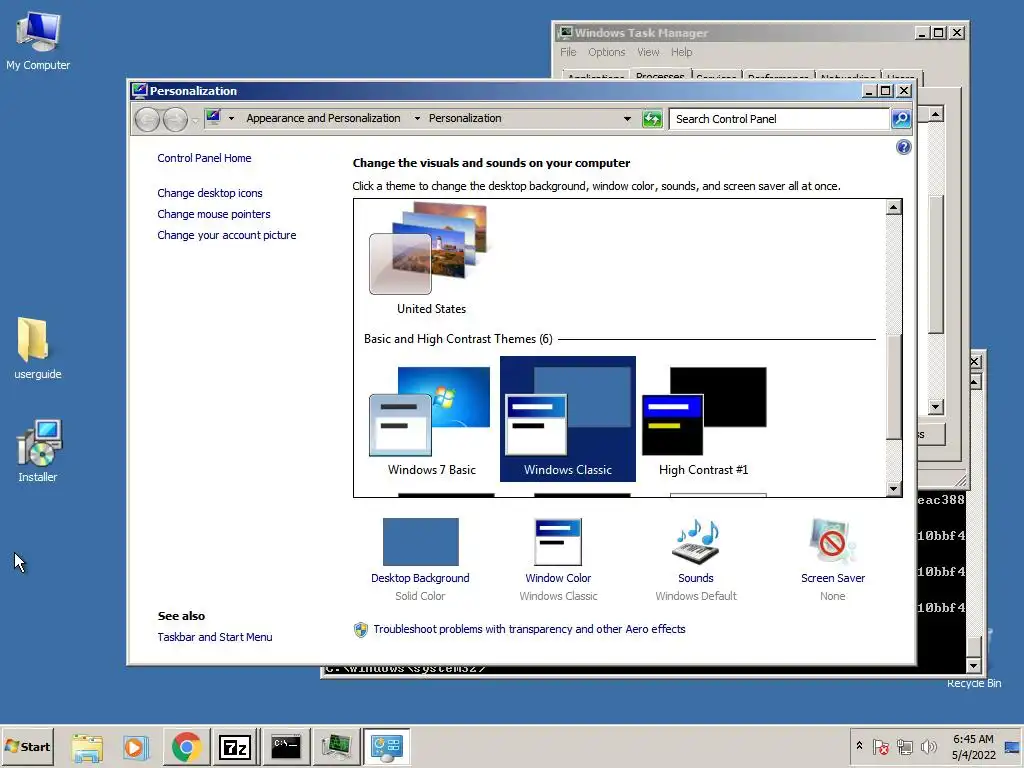Open the Desktop Background solid color icon

[421, 542]
